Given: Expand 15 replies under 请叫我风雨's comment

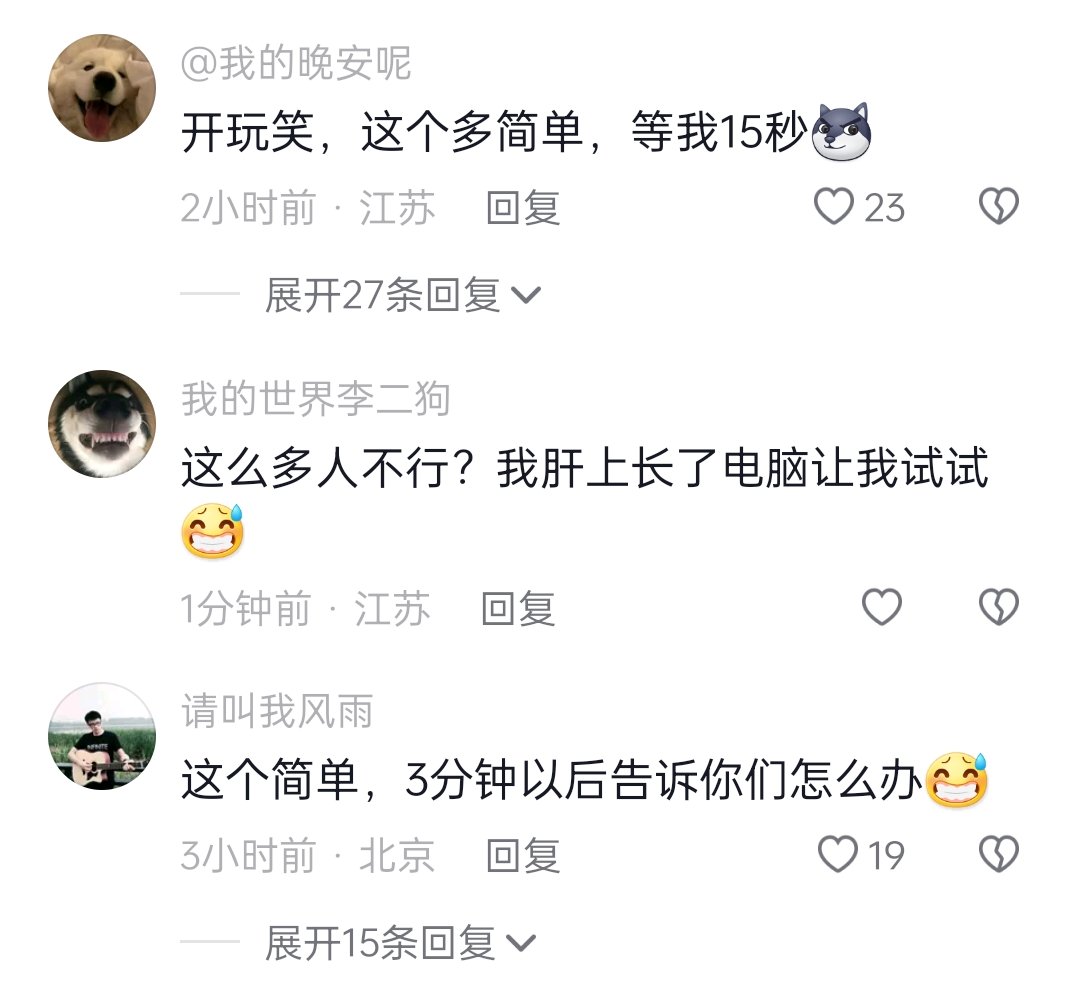Looking at the screenshot, I should coord(400,943).
